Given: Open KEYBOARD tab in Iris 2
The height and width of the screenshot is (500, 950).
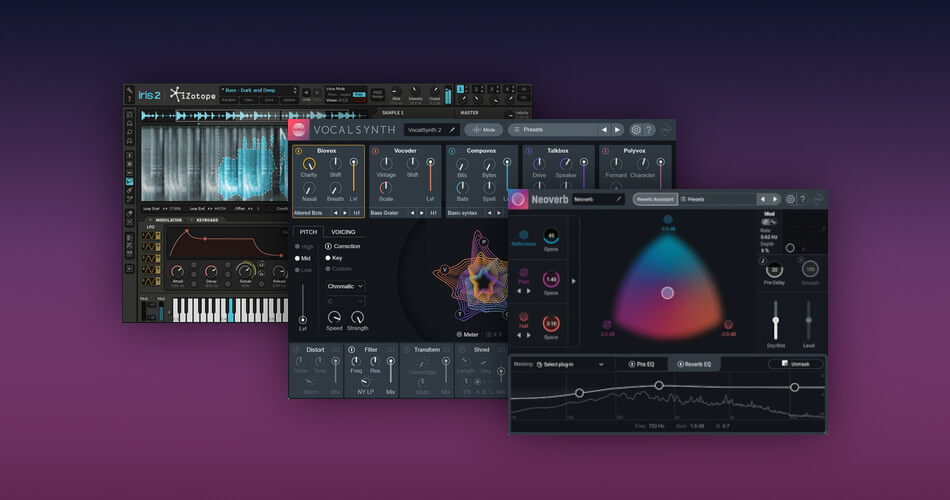Looking at the screenshot, I should (206, 220).
